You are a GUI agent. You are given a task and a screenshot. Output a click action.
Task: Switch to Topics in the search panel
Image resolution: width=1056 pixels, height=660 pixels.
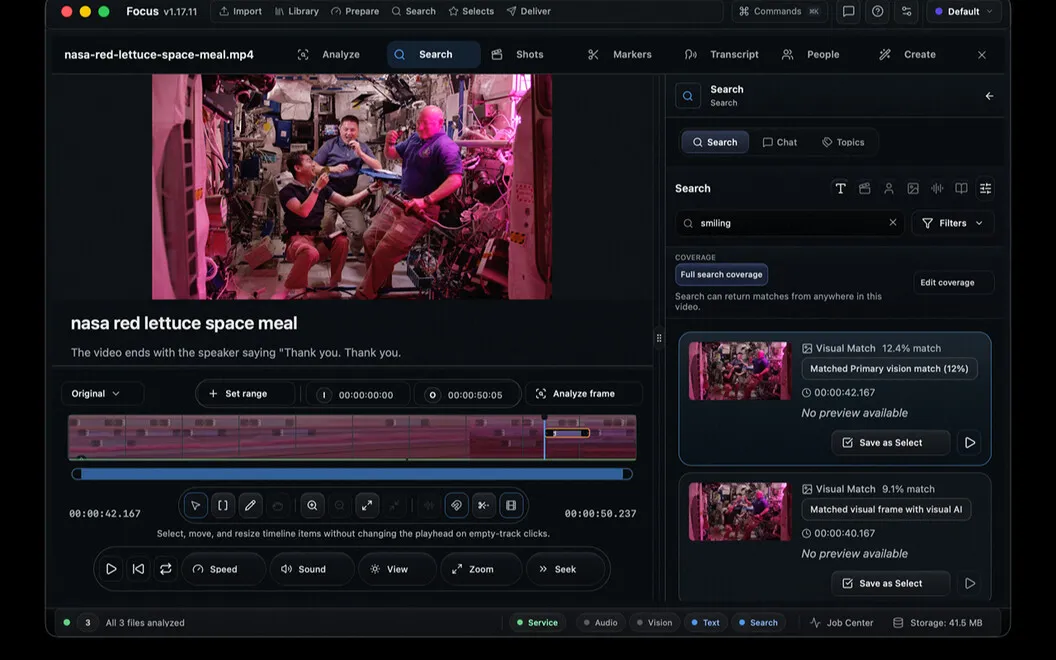point(843,142)
